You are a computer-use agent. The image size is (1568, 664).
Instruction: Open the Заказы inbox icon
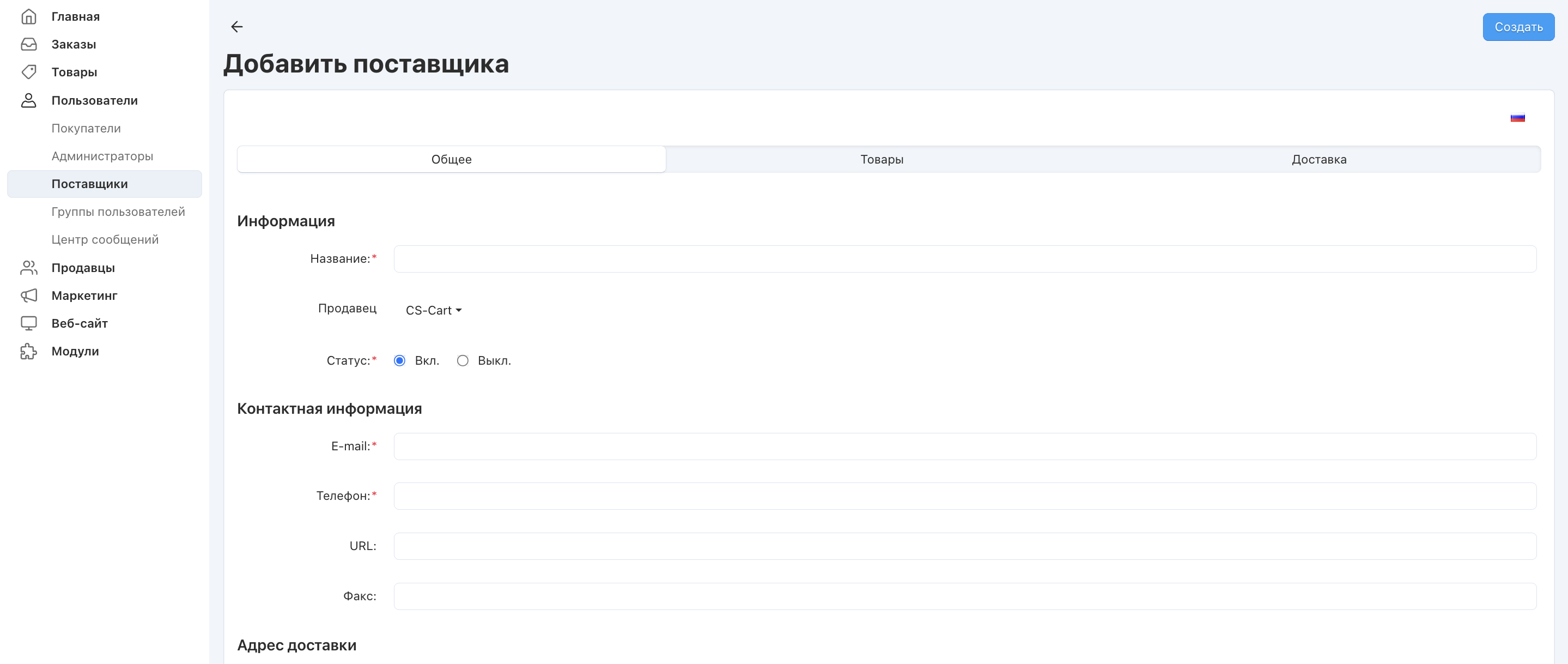[29, 45]
